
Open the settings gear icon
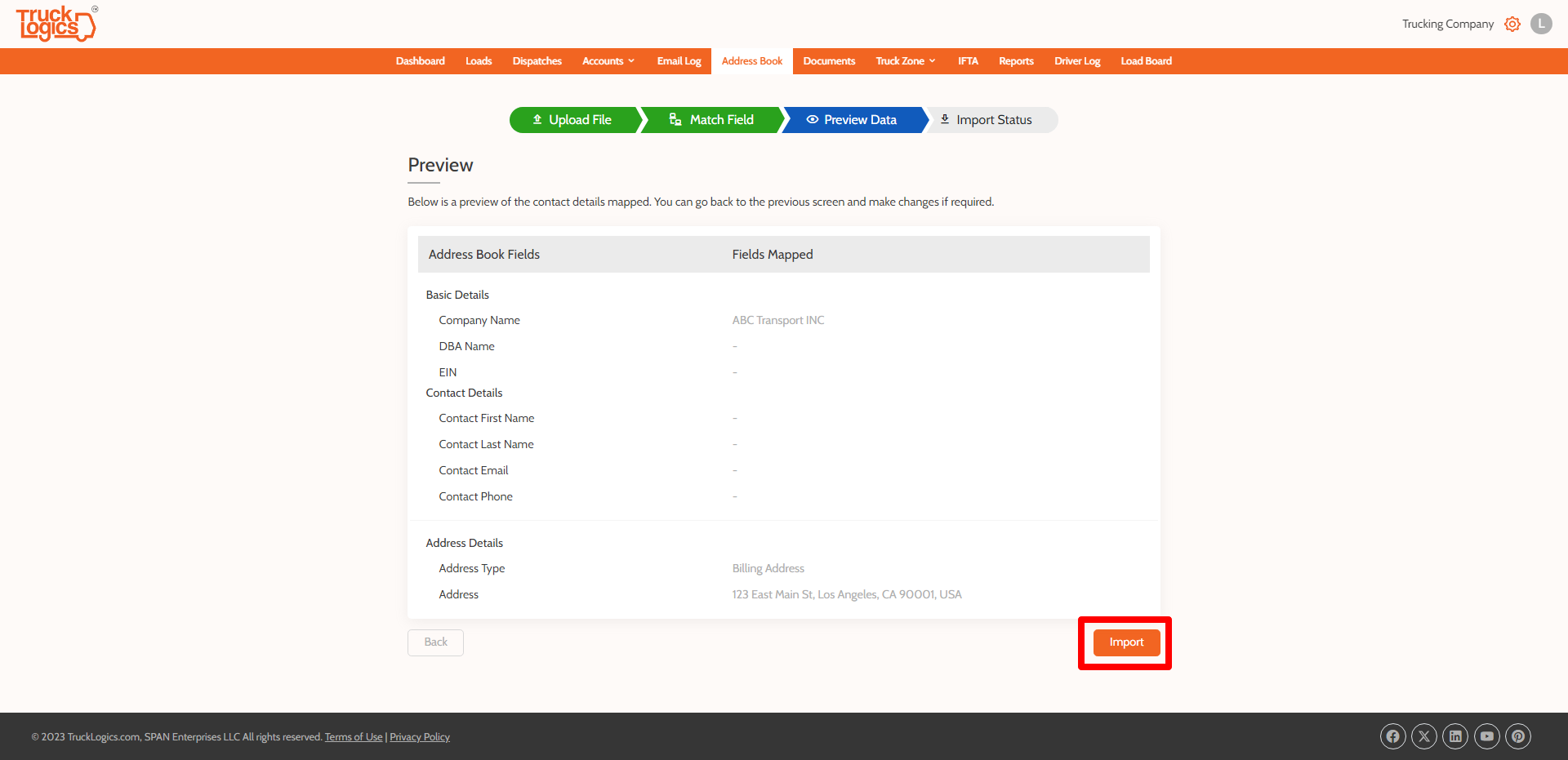click(x=1512, y=24)
